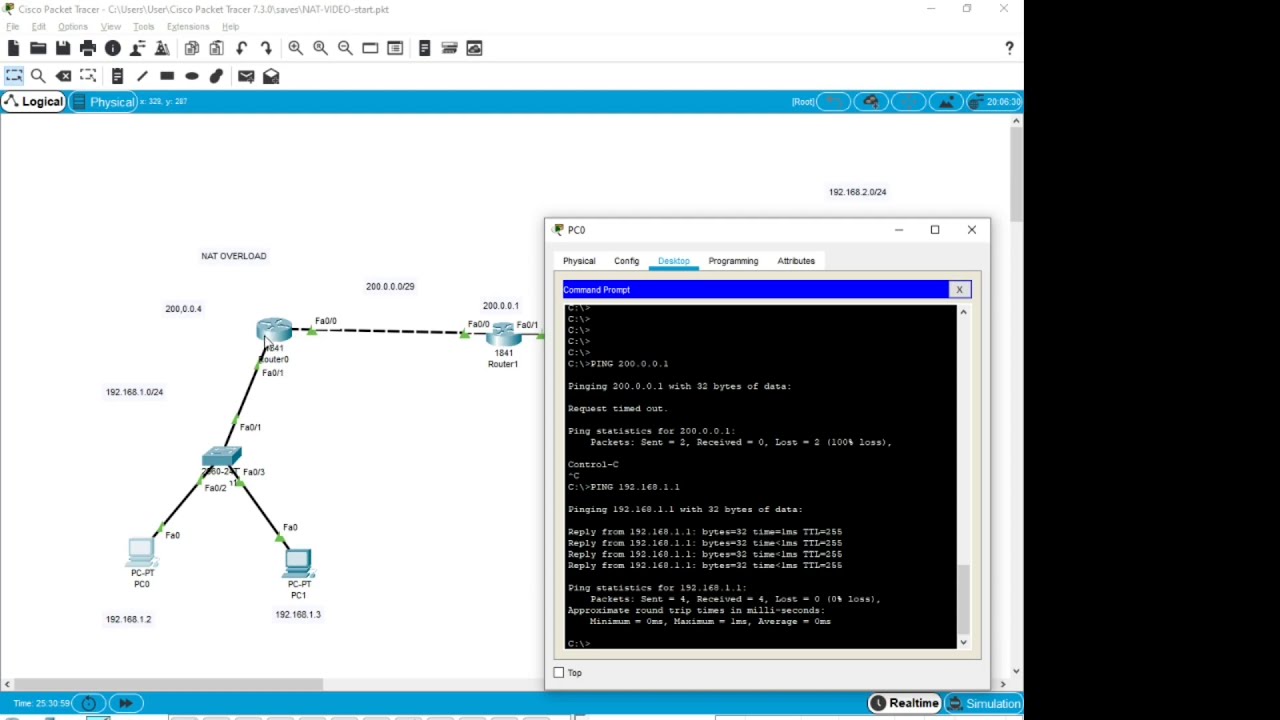Click the Power Cycle Devices button

point(88,703)
